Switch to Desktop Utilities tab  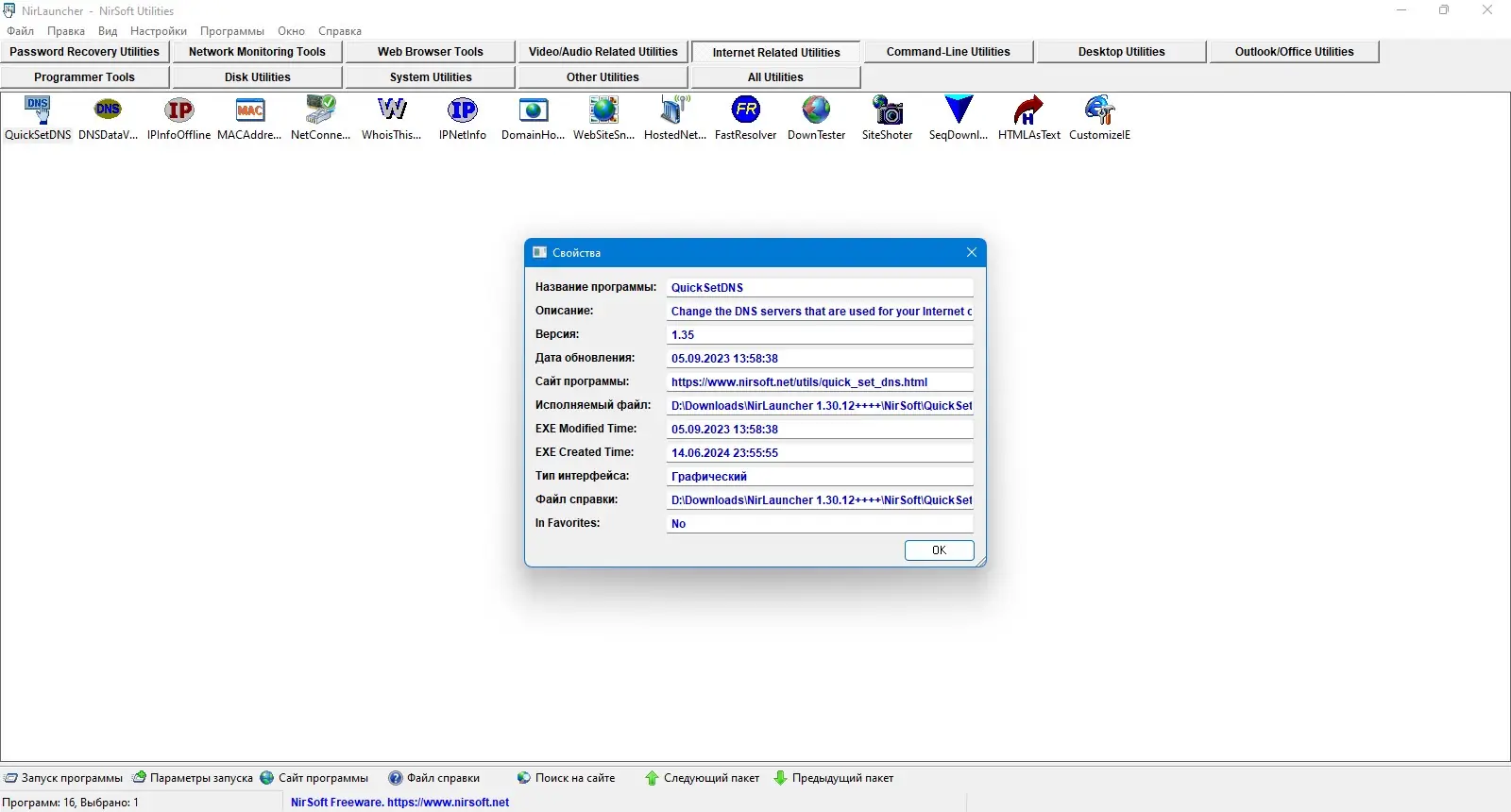(1121, 52)
